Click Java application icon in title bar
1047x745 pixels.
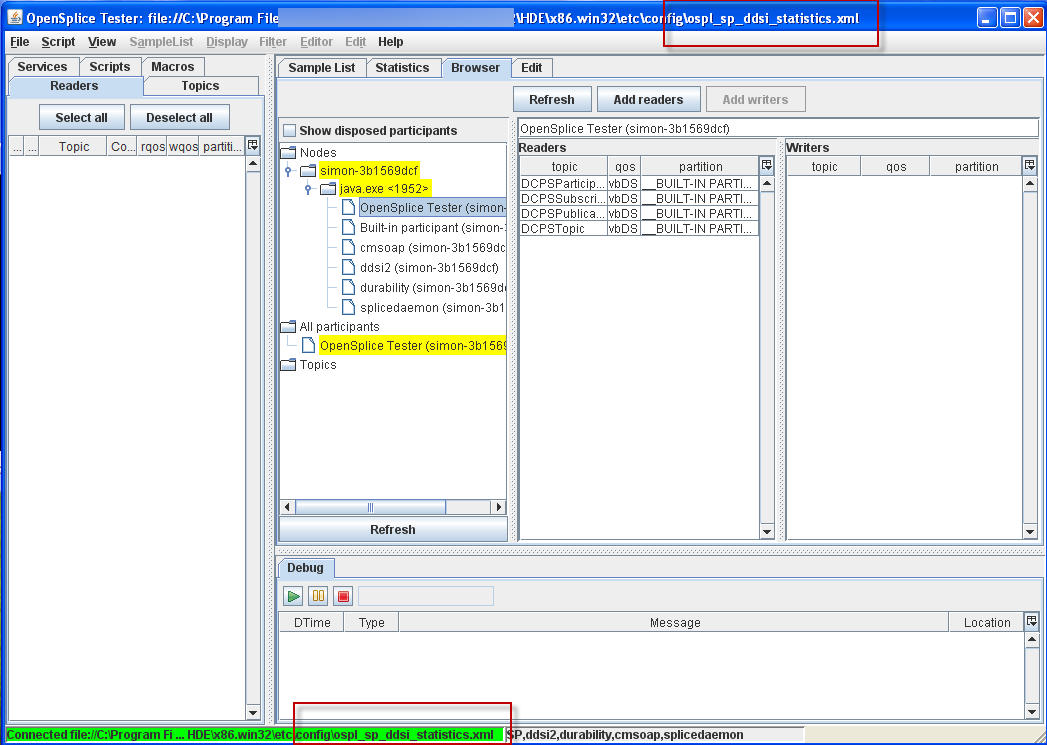click(14, 18)
